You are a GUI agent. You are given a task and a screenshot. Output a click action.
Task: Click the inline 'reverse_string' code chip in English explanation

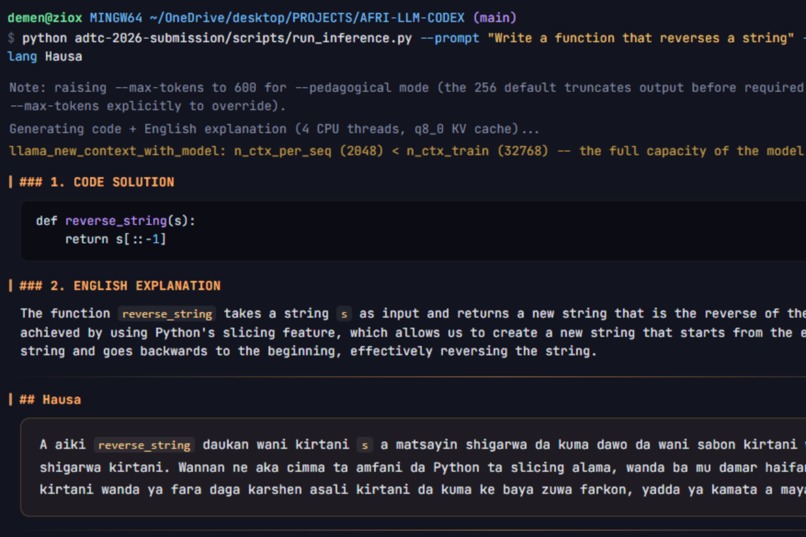coord(167,313)
